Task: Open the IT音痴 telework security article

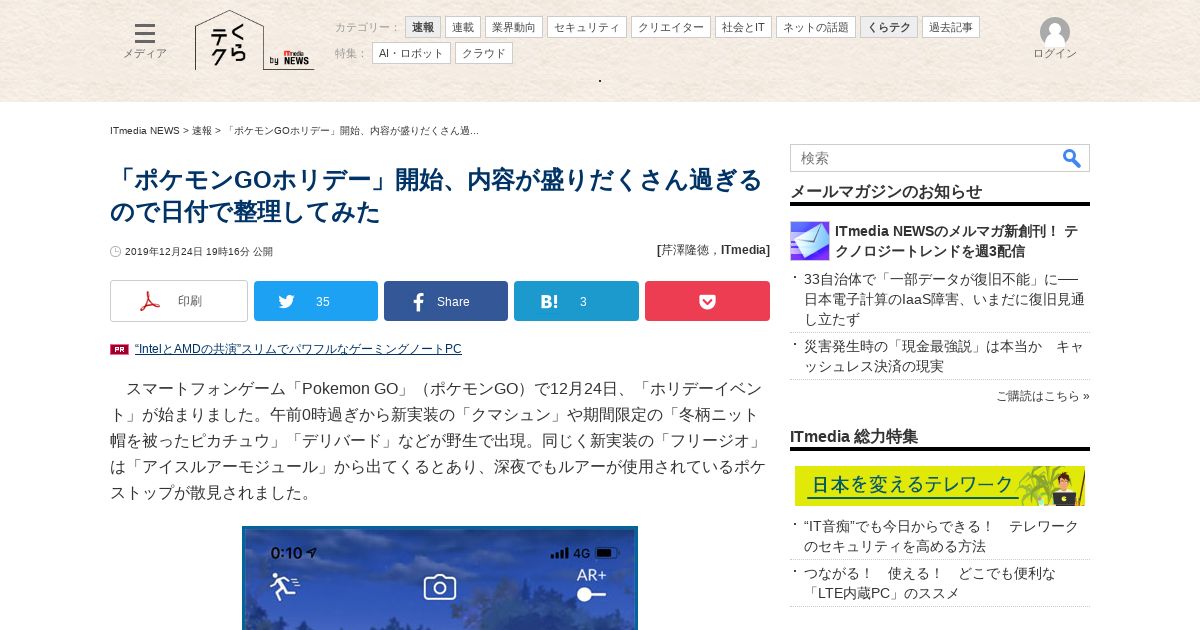Action: click(x=941, y=536)
